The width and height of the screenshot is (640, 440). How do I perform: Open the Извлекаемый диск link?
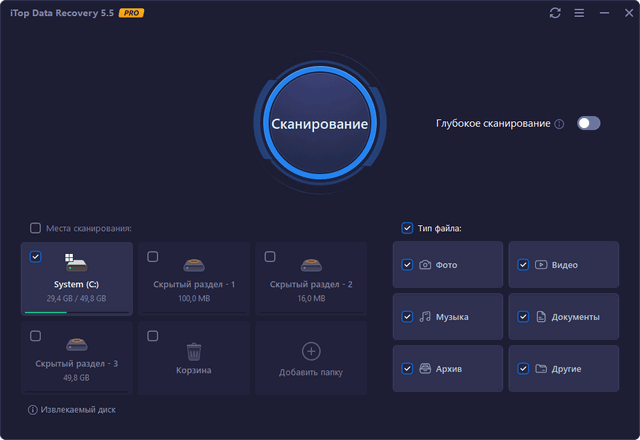coord(78,410)
